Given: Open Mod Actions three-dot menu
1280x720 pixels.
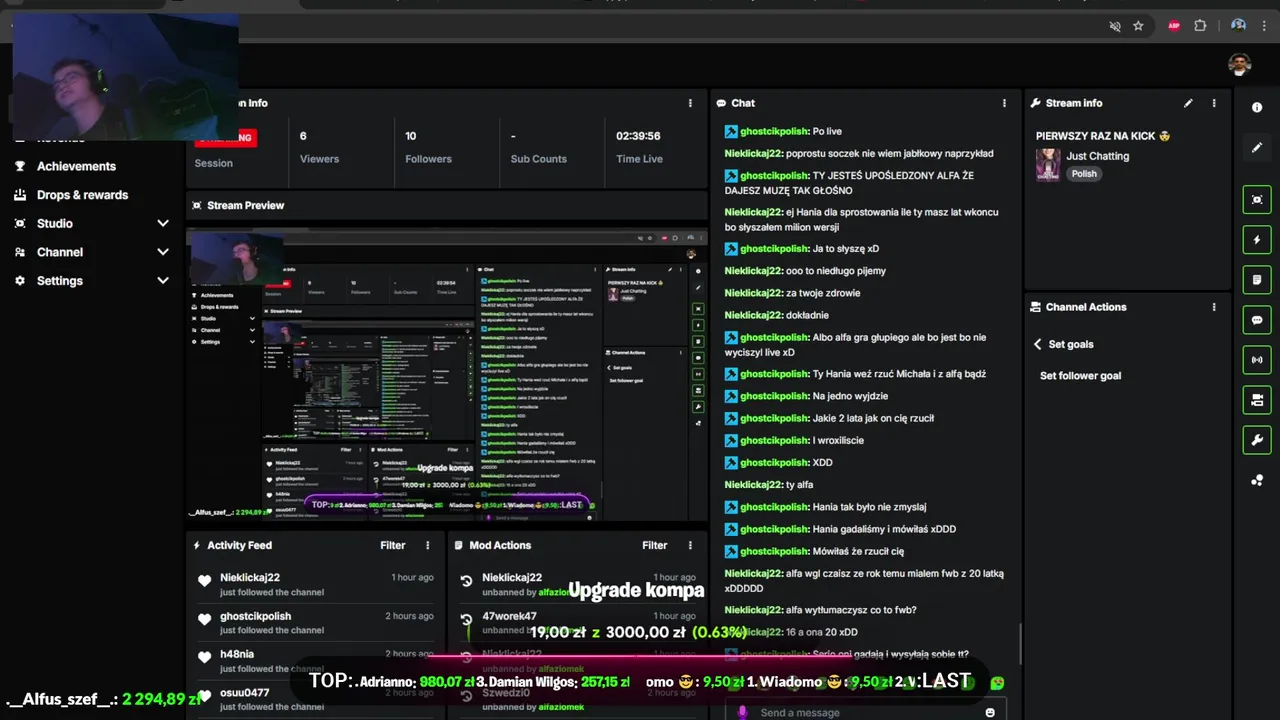Looking at the screenshot, I should (x=689, y=545).
